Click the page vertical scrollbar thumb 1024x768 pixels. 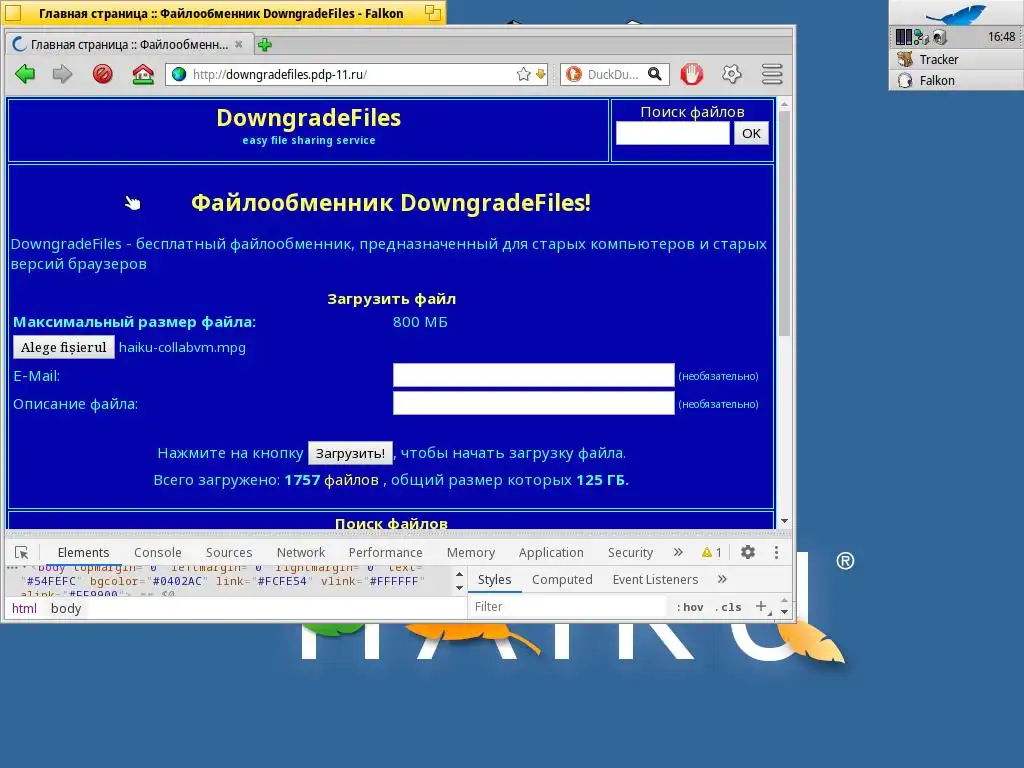[x=784, y=224]
